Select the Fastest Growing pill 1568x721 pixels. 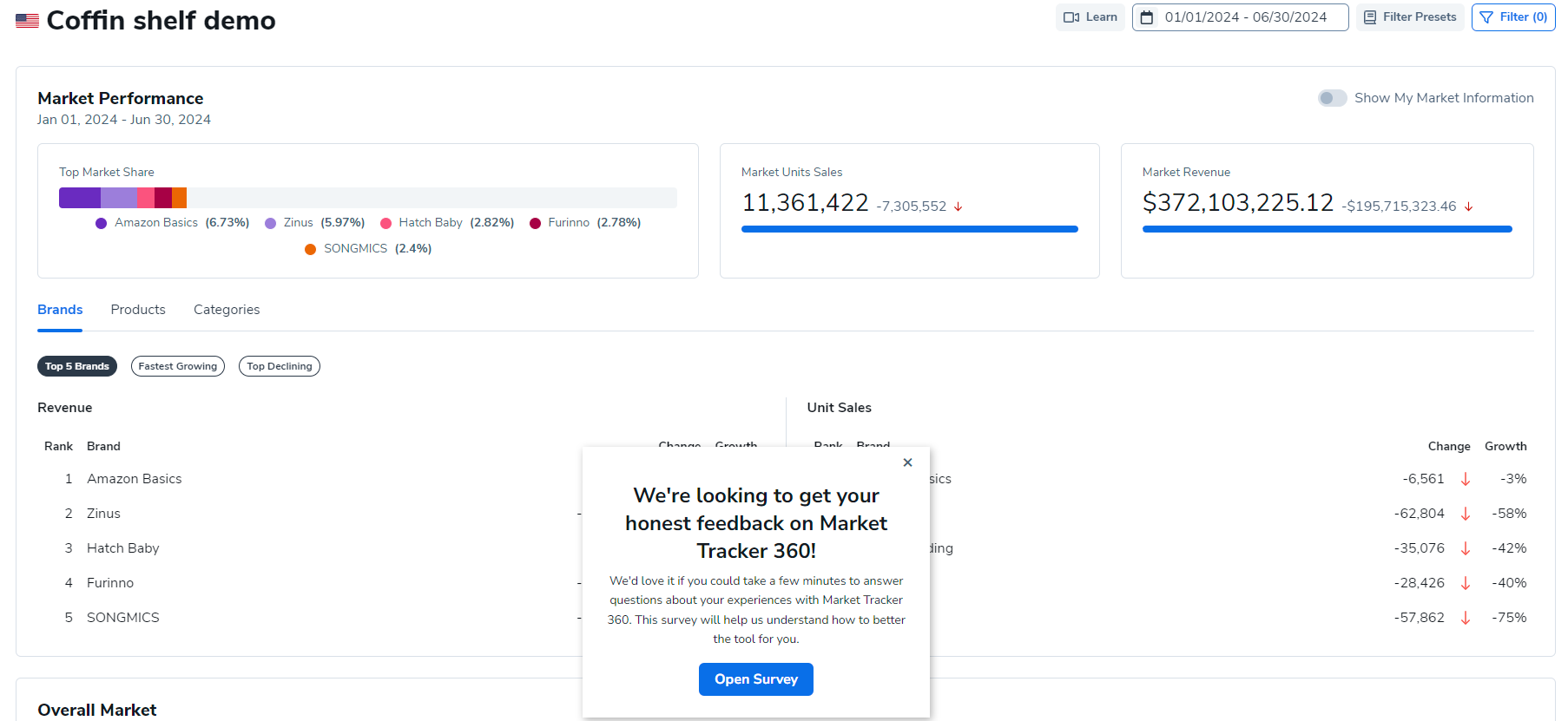click(178, 366)
